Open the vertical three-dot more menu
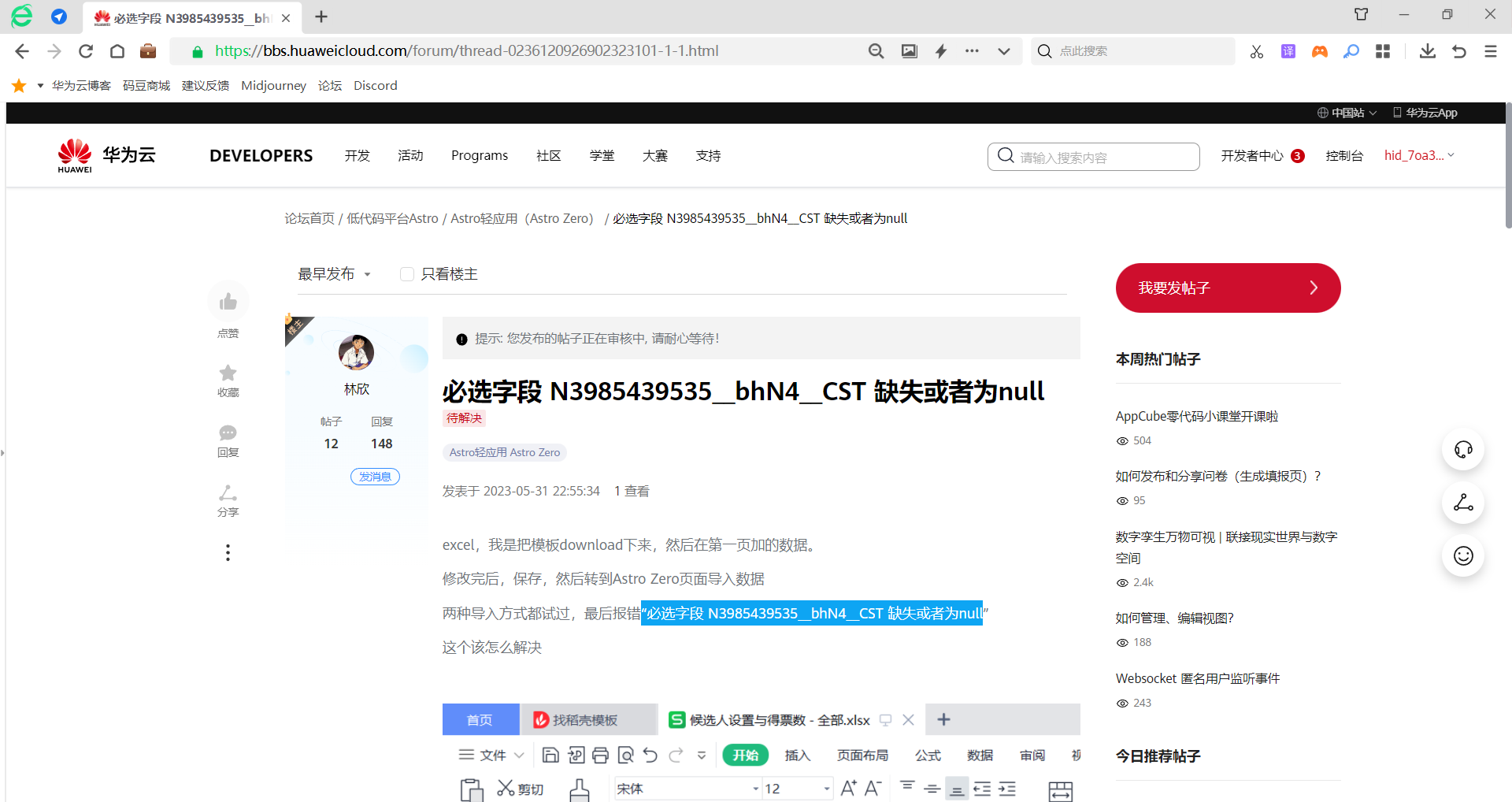1512x802 pixels. (x=228, y=553)
